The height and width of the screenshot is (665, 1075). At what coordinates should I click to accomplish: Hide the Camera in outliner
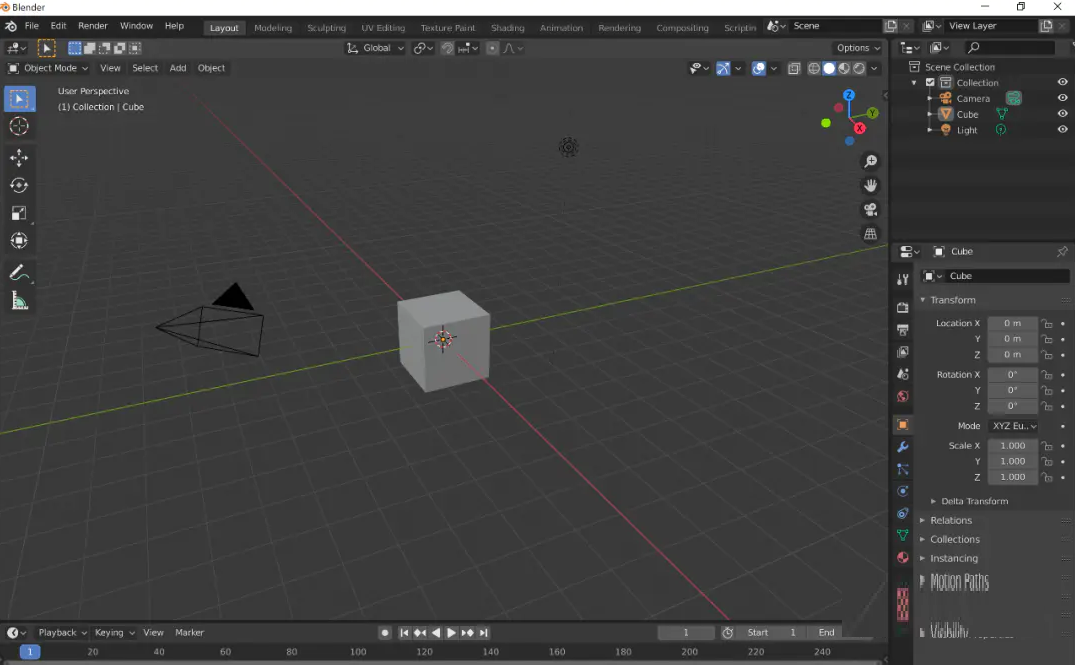click(x=1063, y=98)
